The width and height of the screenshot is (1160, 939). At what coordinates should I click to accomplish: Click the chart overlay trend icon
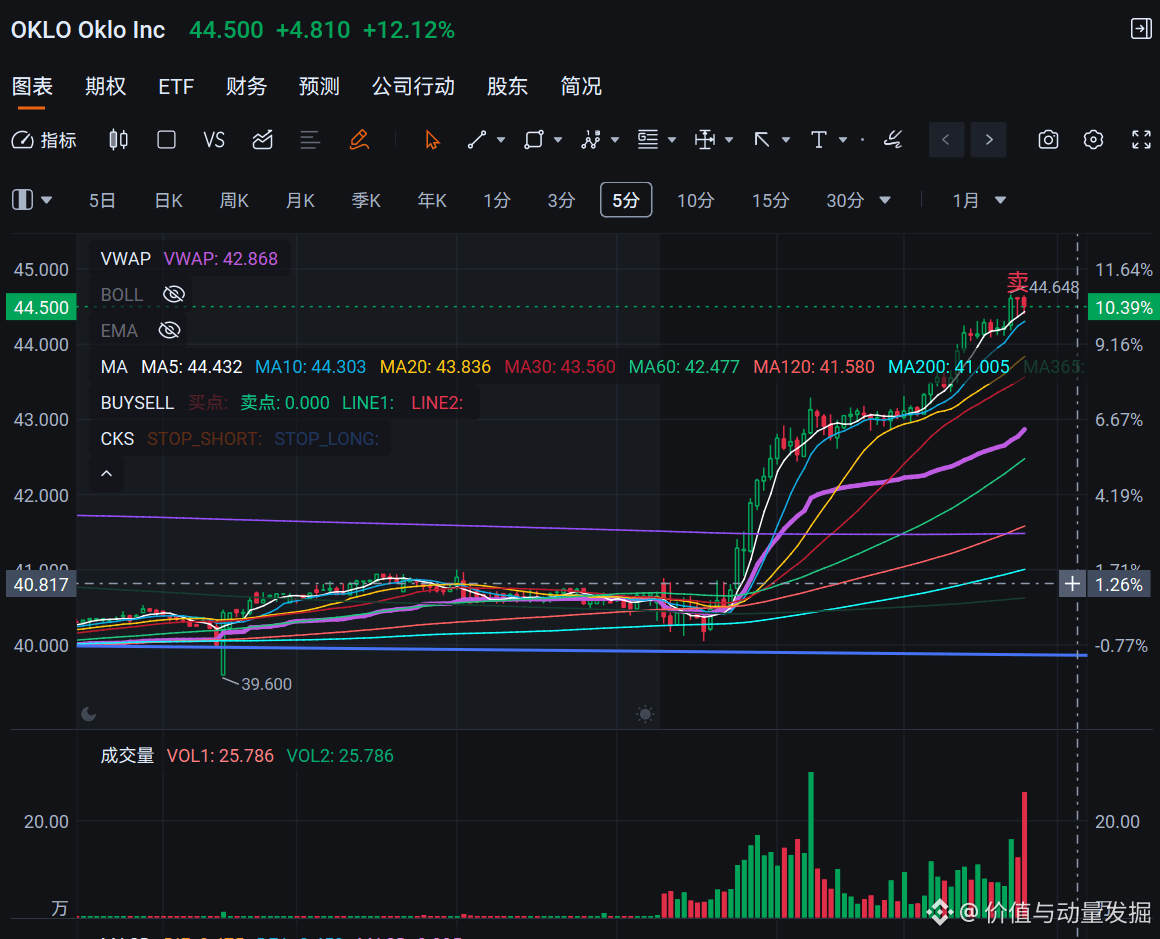tap(263, 140)
